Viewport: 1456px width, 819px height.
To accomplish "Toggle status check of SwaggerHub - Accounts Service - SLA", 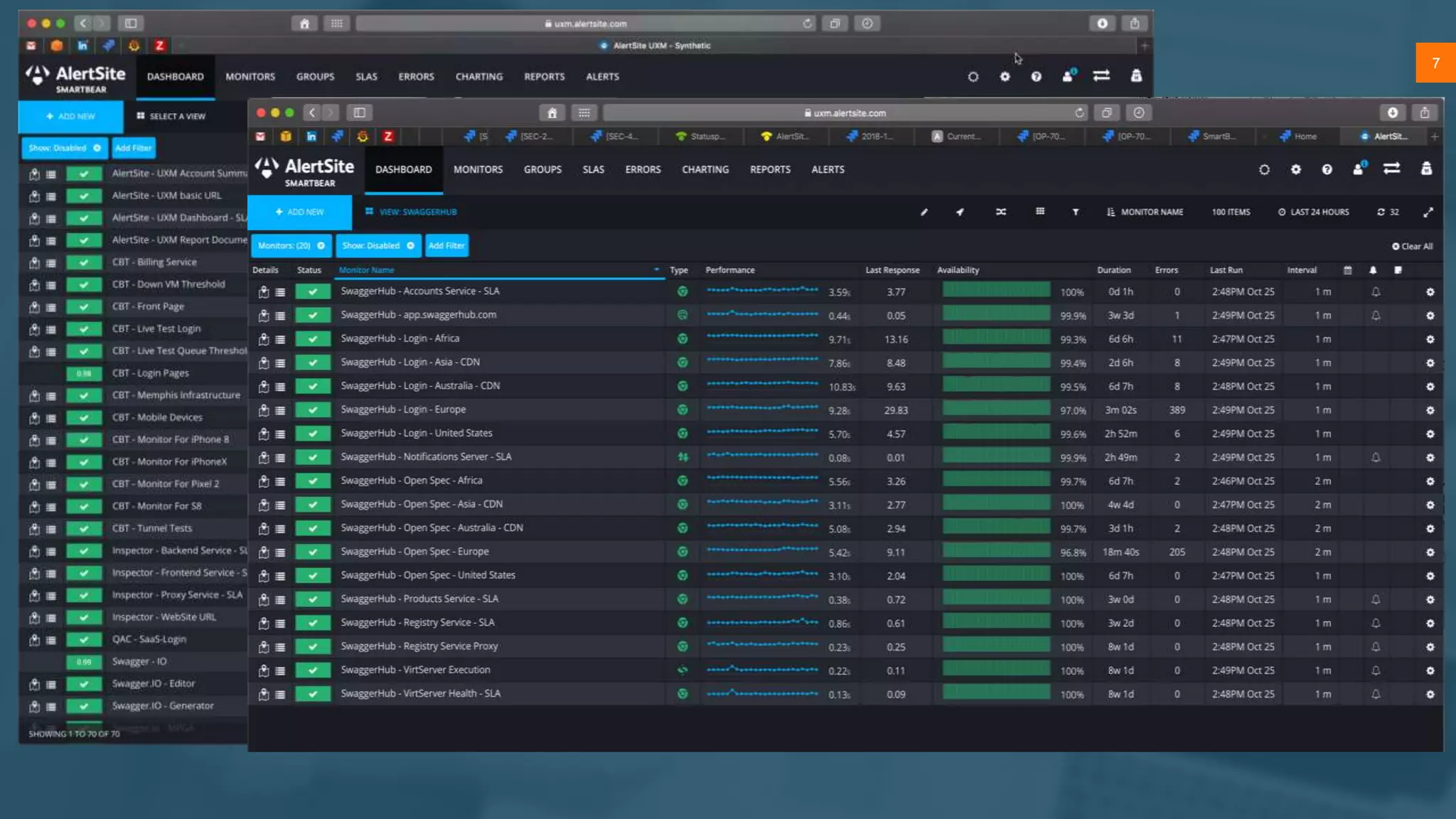I will pos(313,291).
